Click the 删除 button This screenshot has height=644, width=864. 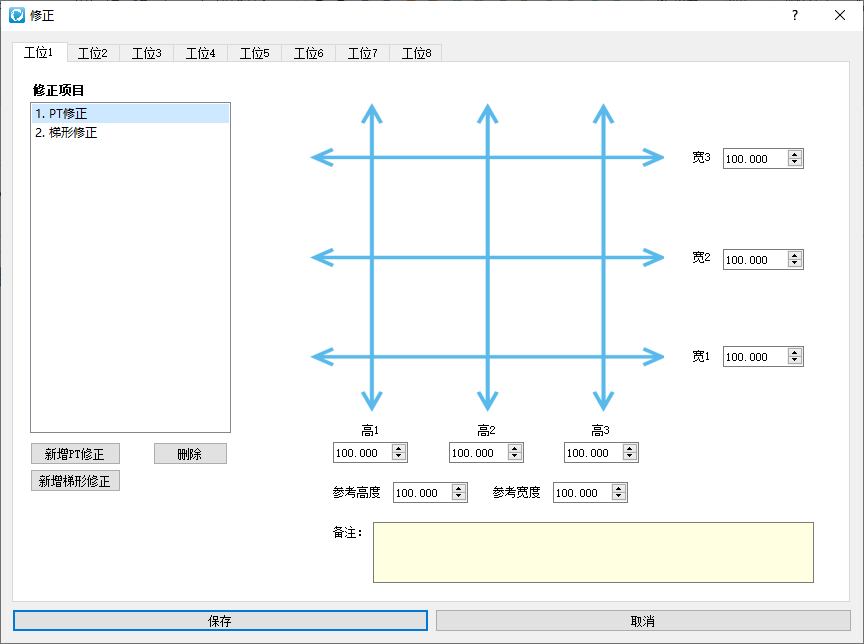tap(190, 454)
